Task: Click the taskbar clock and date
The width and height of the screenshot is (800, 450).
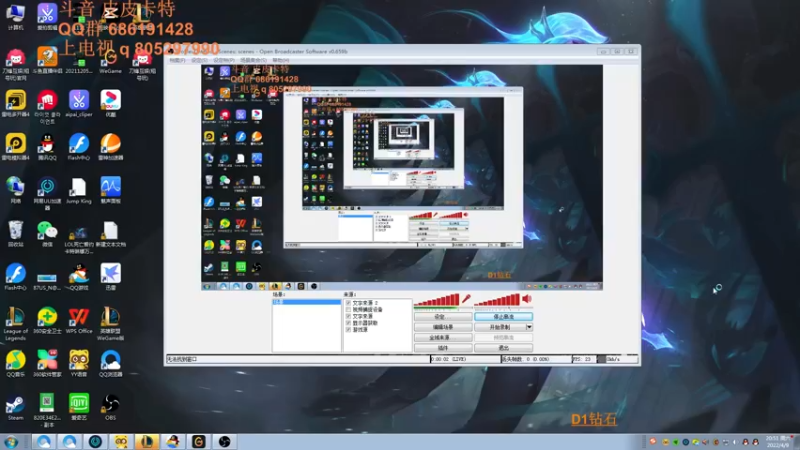Action: coord(778,442)
